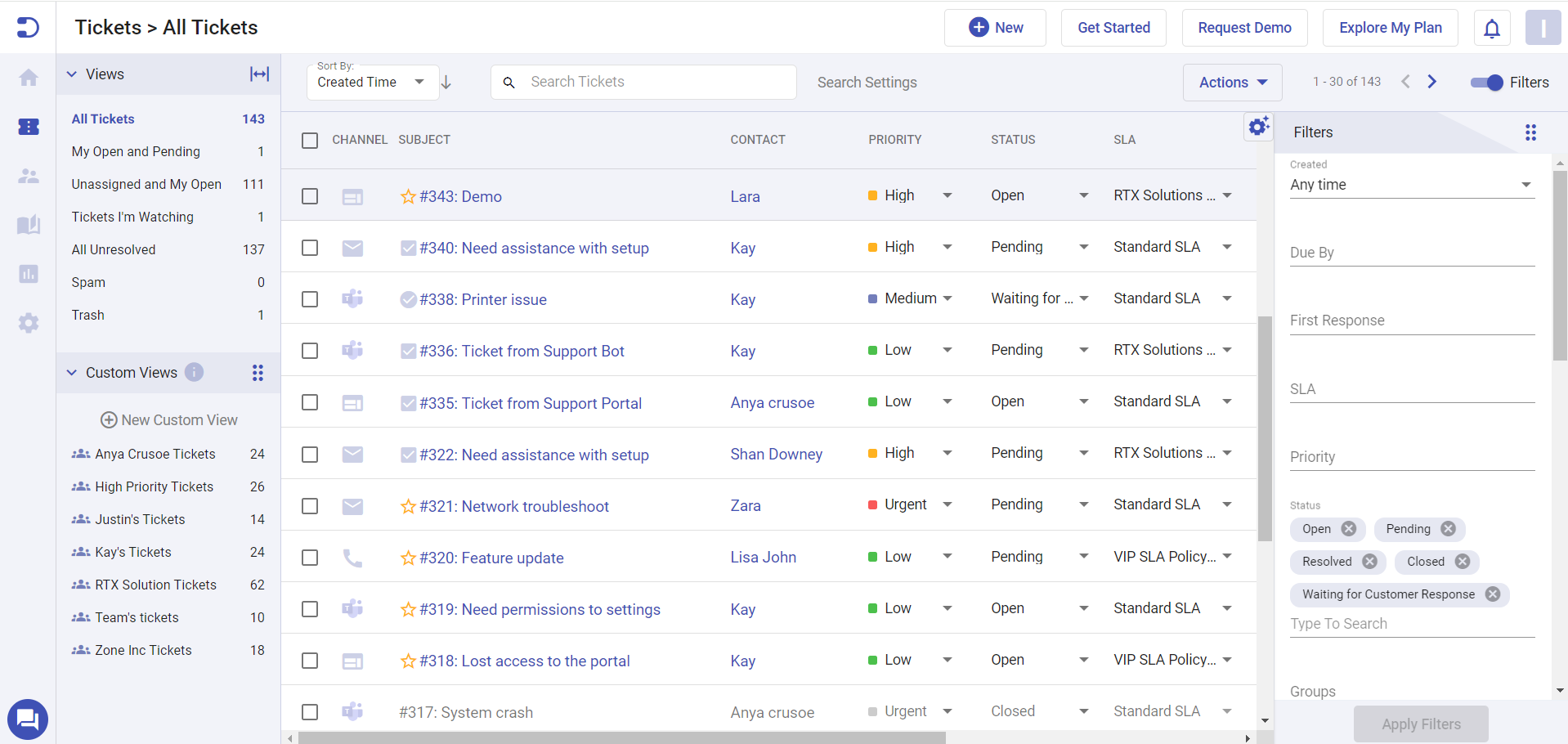
Task: Click the notification bell icon
Action: pos(1491,29)
